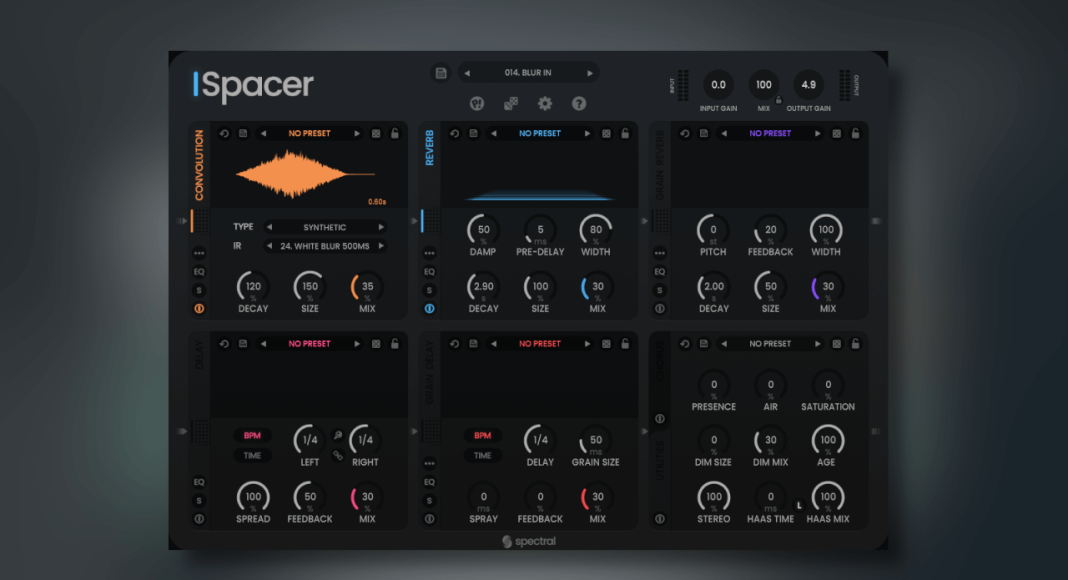Go to next global preset after 014. BLUR IN
The width and height of the screenshot is (1068, 580).
click(590, 73)
